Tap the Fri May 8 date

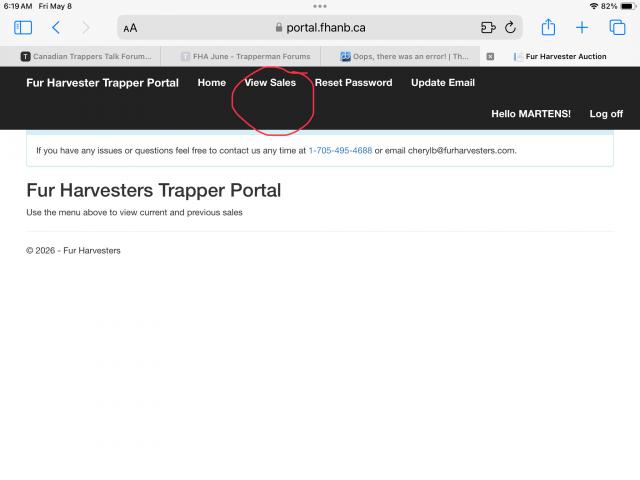55,6
